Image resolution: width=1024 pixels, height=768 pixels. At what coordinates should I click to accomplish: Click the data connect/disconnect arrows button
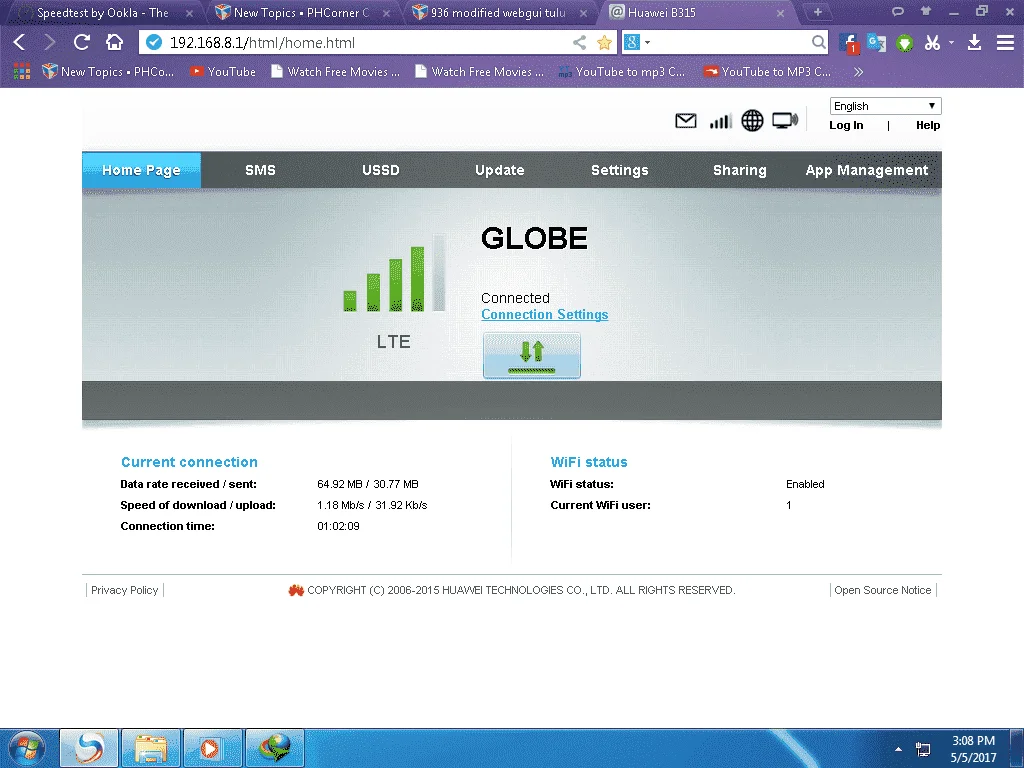[x=532, y=355]
